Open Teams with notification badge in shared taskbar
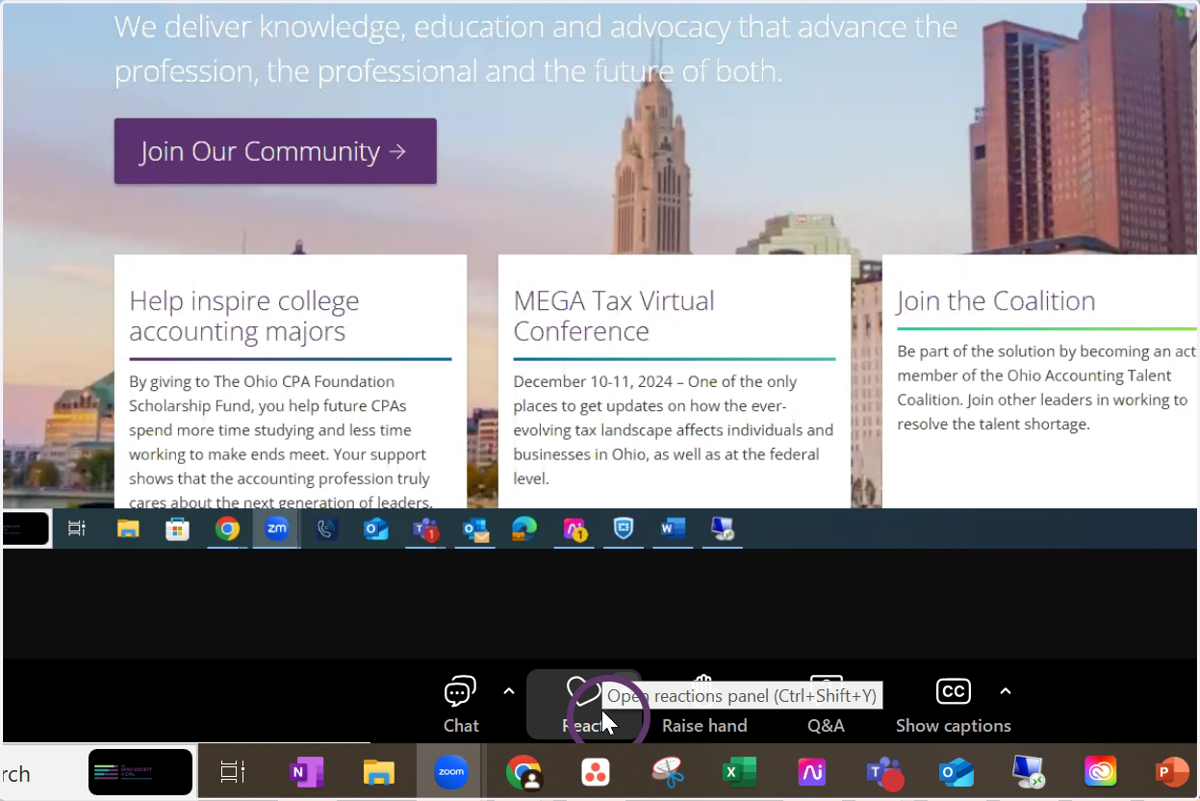This screenshot has width=1200, height=801. coord(426,530)
